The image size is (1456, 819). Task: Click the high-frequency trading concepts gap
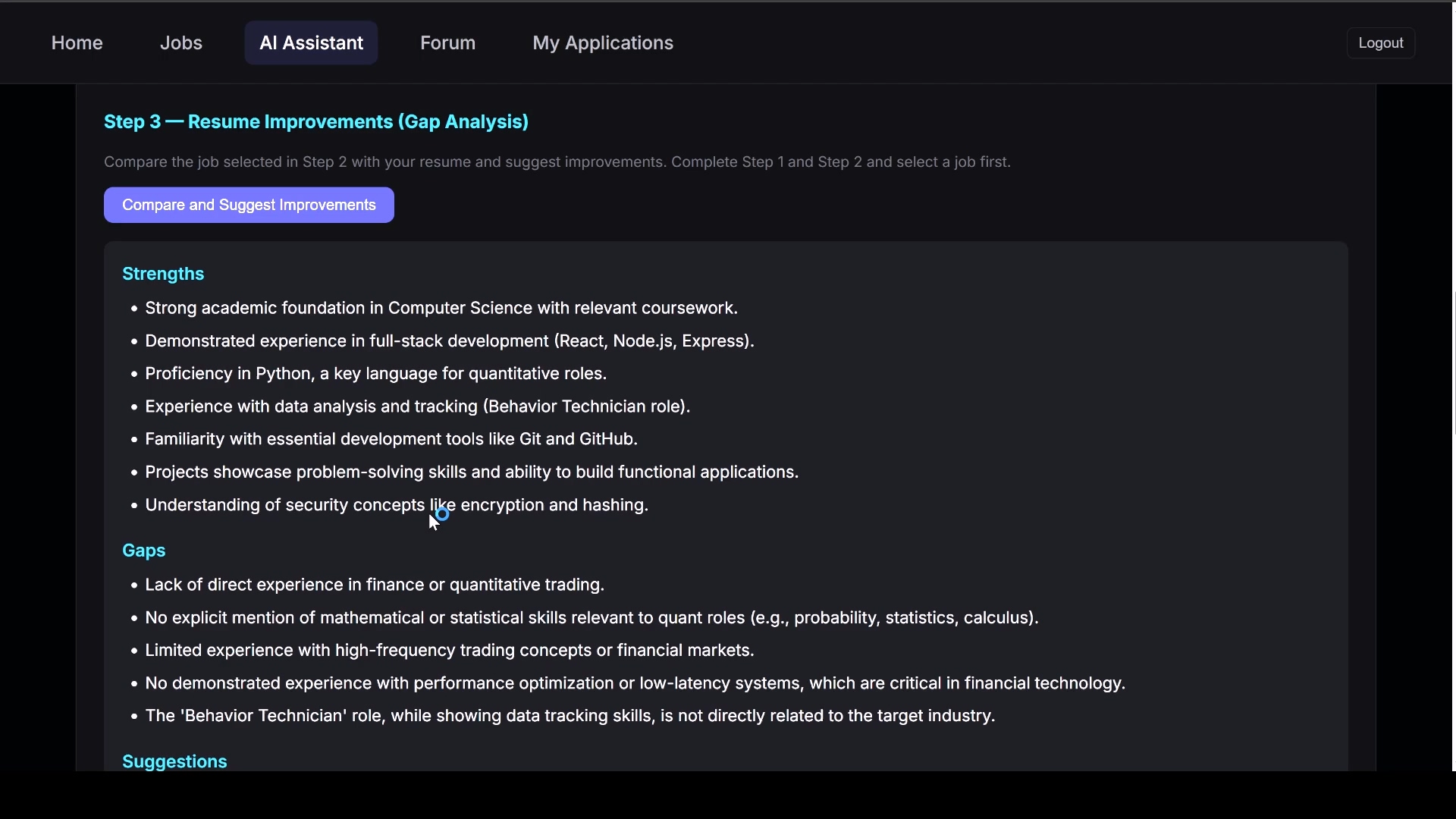[449, 651]
